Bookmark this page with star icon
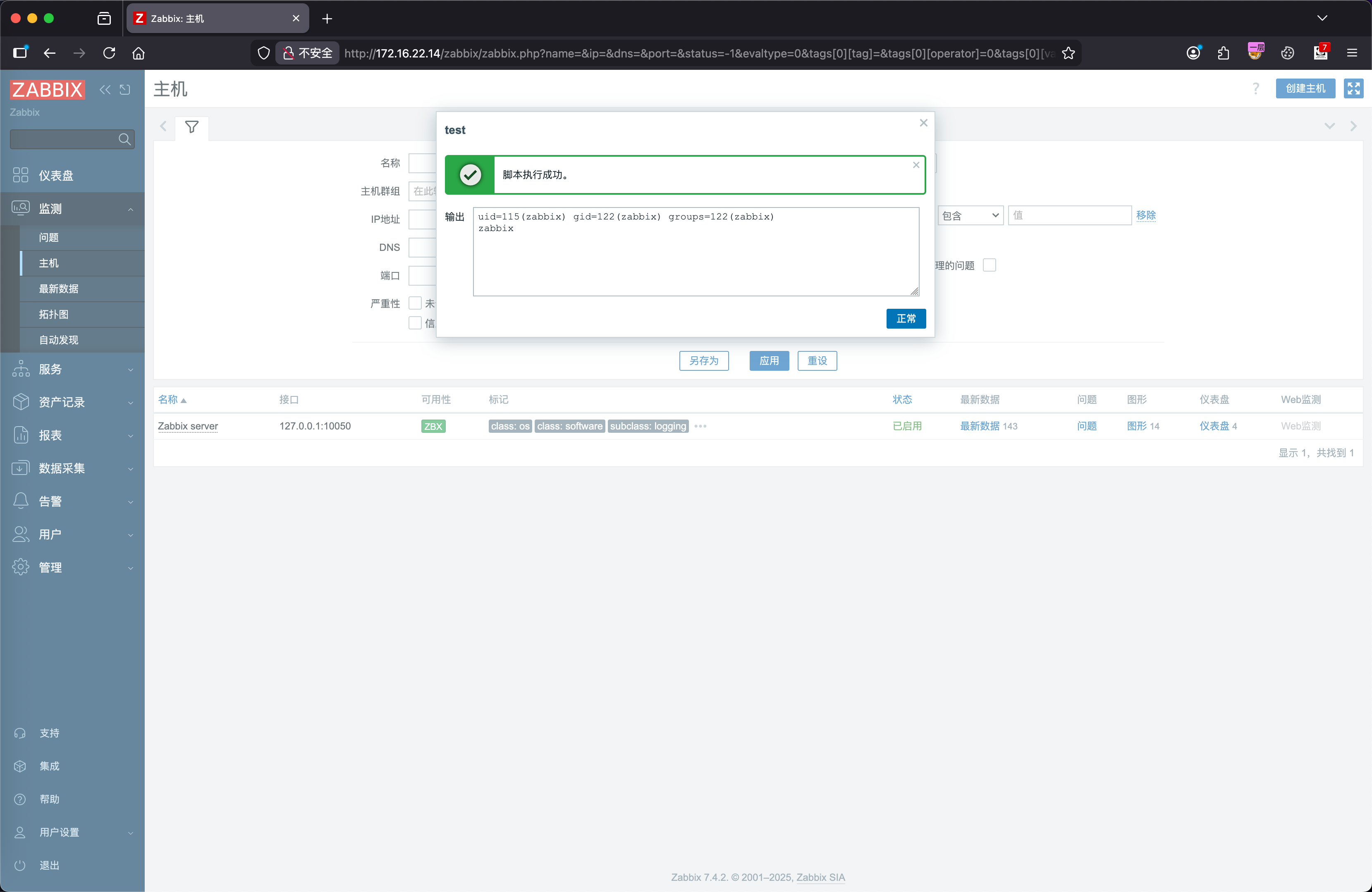The height and width of the screenshot is (892, 1372). (x=1068, y=53)
